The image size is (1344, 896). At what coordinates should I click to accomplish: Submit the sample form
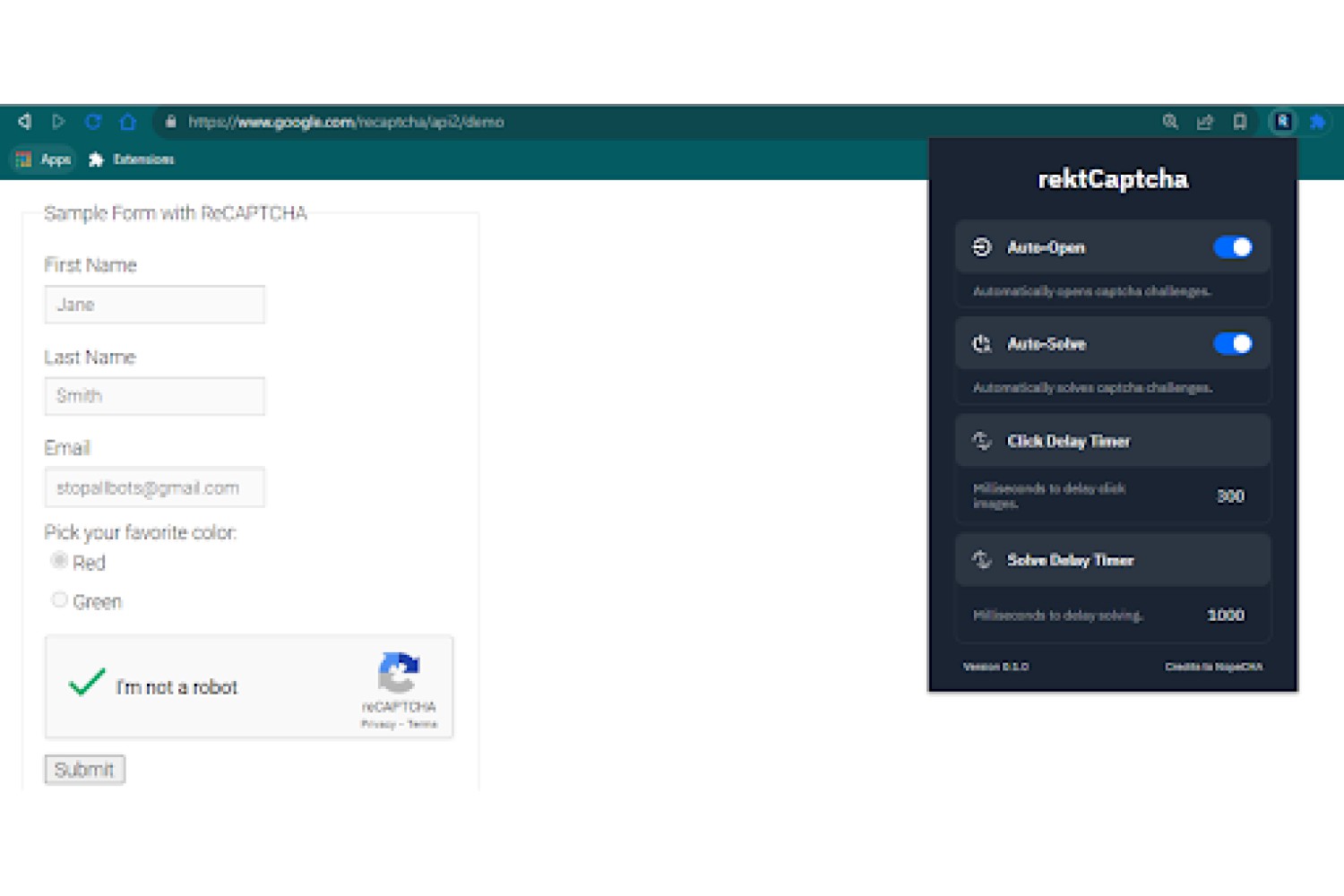click(84, 770)
